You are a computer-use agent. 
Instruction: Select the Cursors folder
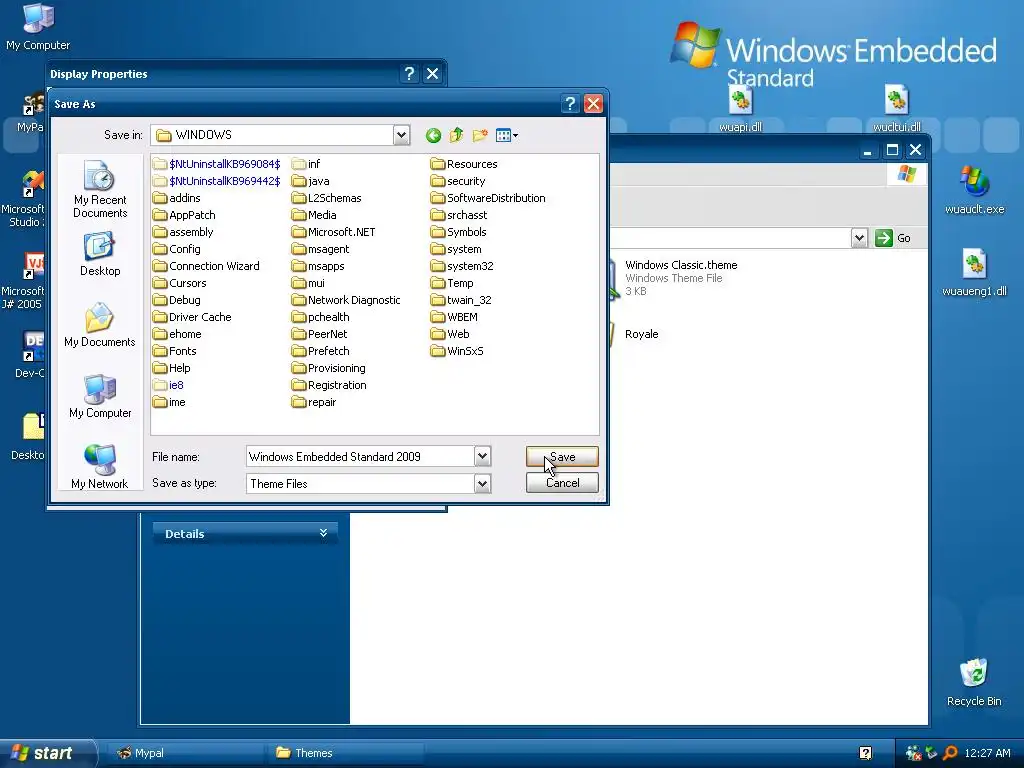pos(180,283)
